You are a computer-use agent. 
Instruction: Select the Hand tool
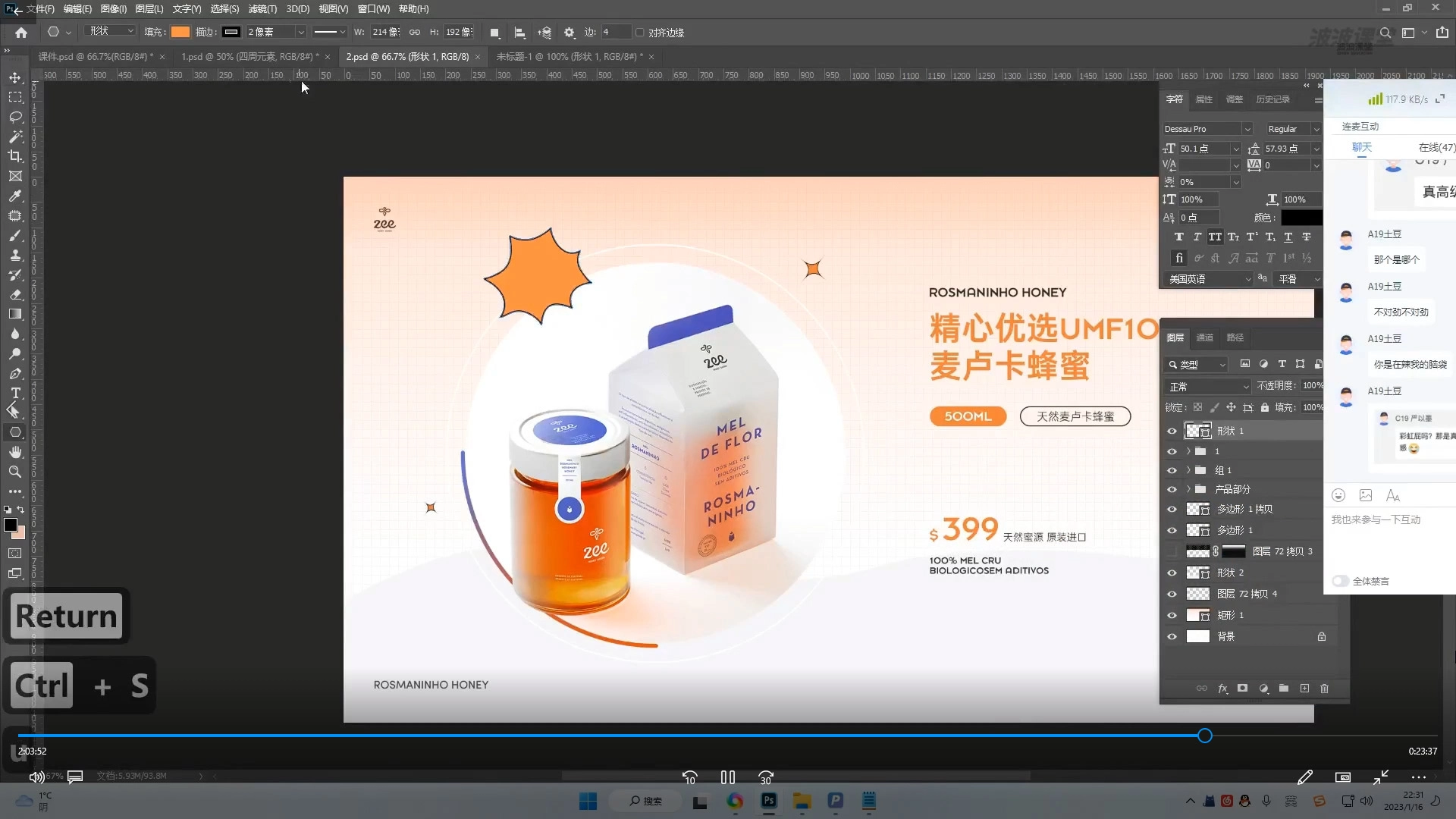point(15,452)
